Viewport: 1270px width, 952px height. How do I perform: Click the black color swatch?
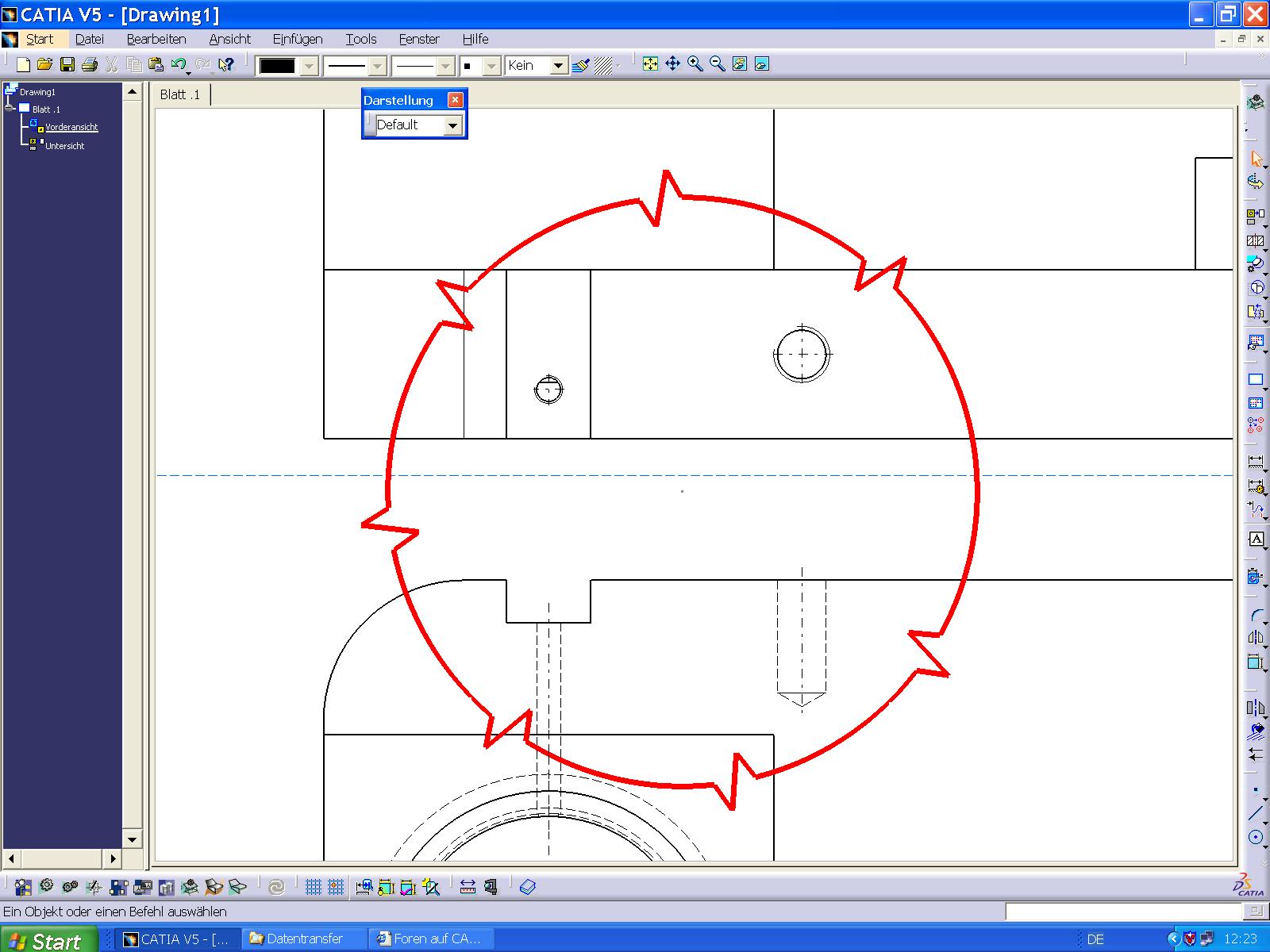(278, 66)
